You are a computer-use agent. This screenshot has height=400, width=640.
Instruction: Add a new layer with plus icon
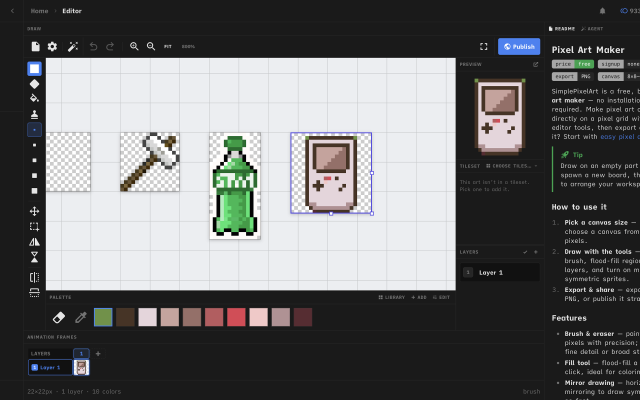pos(536,252)
